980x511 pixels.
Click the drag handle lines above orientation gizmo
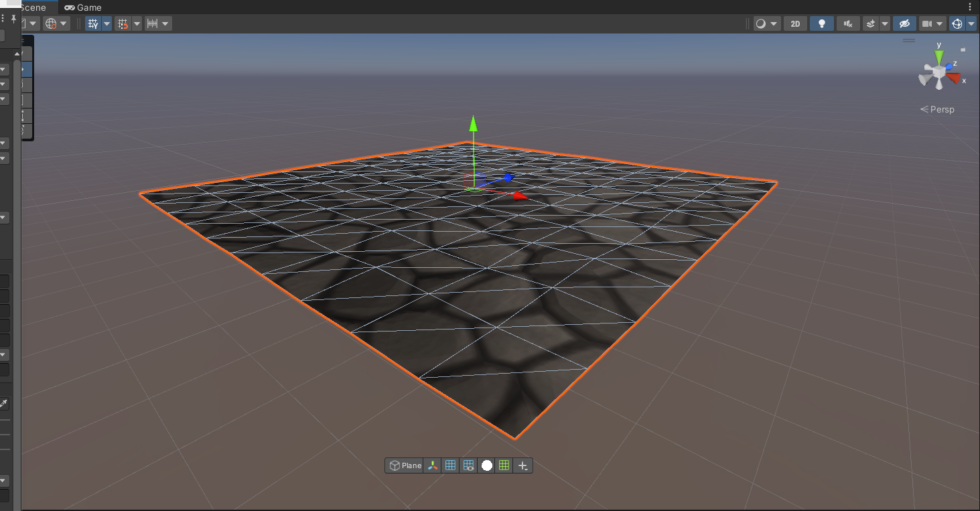click(909, 41)
